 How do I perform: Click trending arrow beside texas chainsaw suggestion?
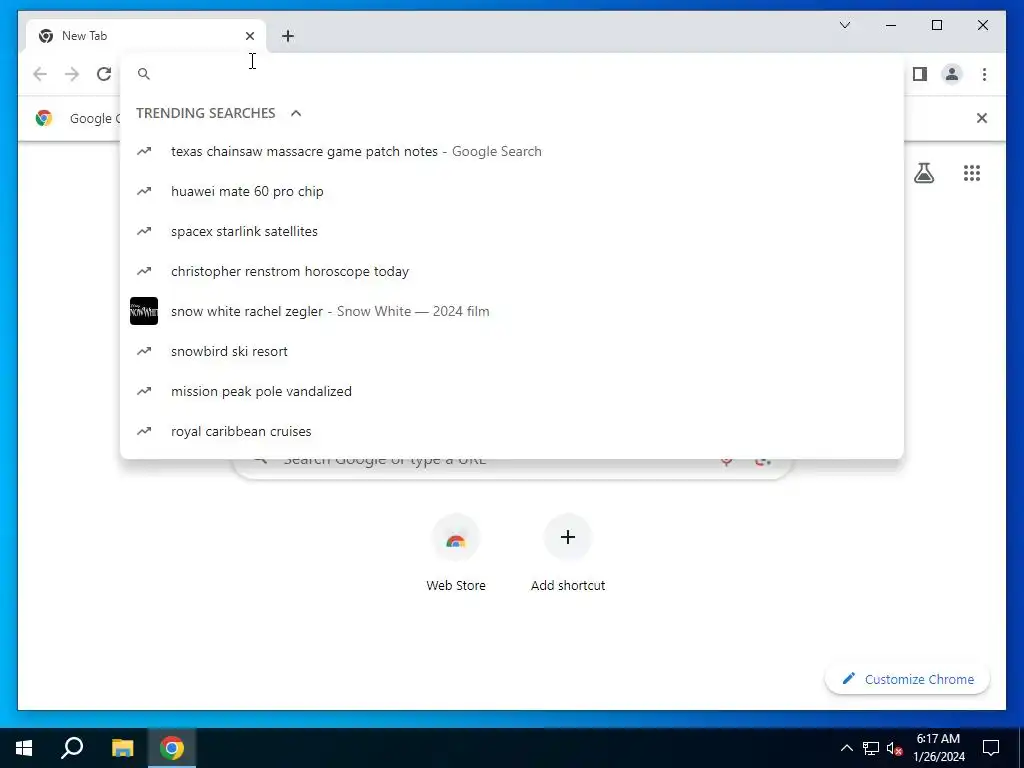(144, 152)
